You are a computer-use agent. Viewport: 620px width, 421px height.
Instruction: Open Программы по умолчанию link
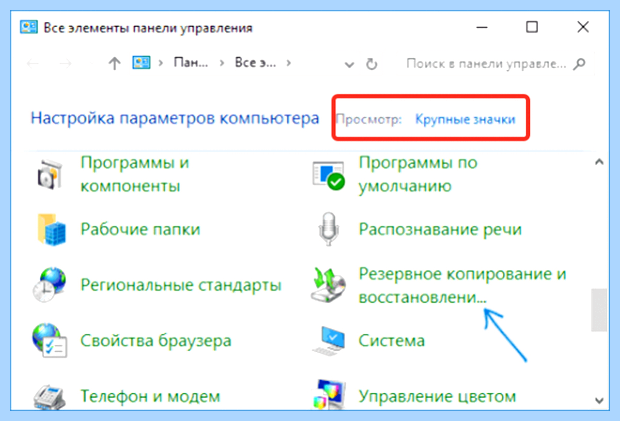coord(418,174)
